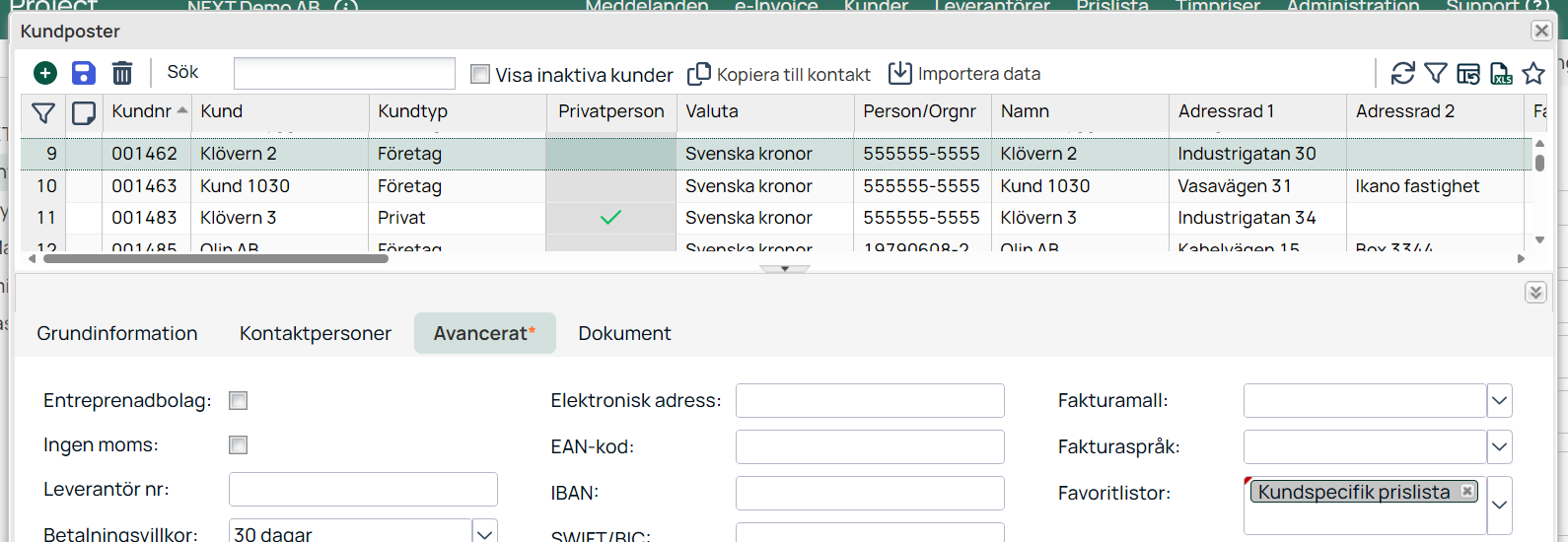Switch to the Kontaktpersoner tab
The height and width of the screenshot is (542, 1568).
tap(315, 333)
